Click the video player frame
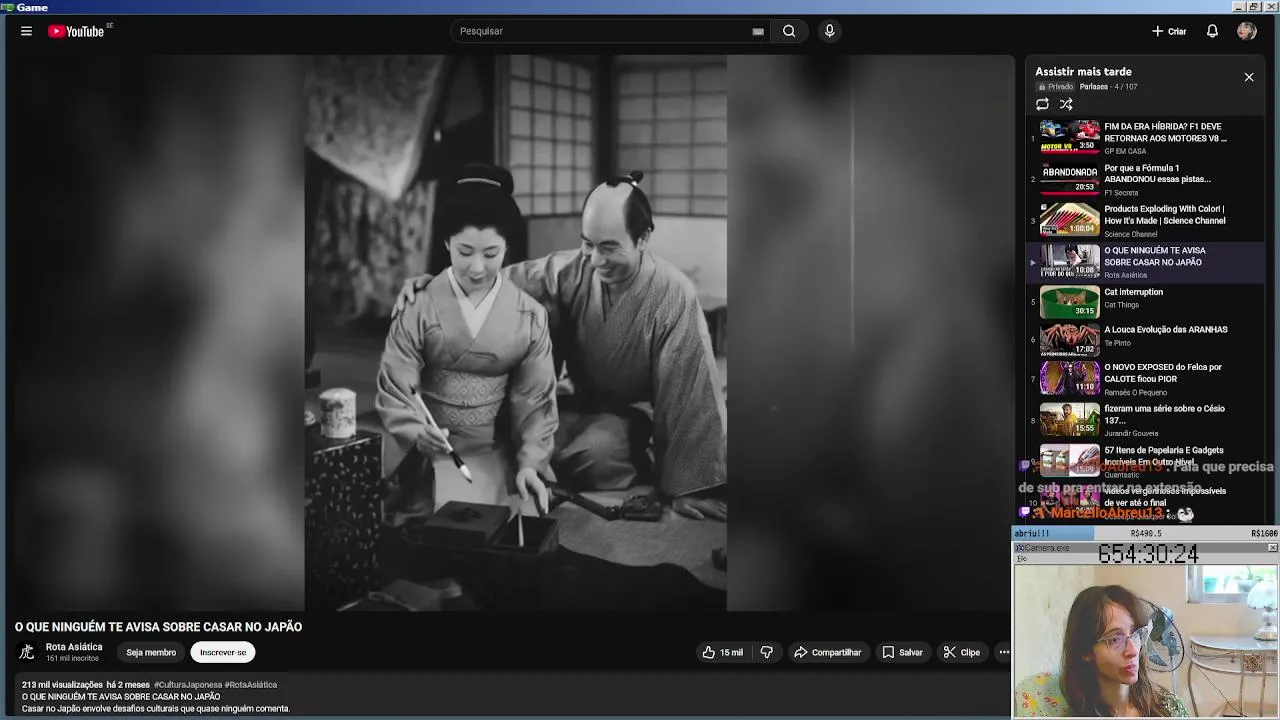1280x720 pixels. click(515, 332)
